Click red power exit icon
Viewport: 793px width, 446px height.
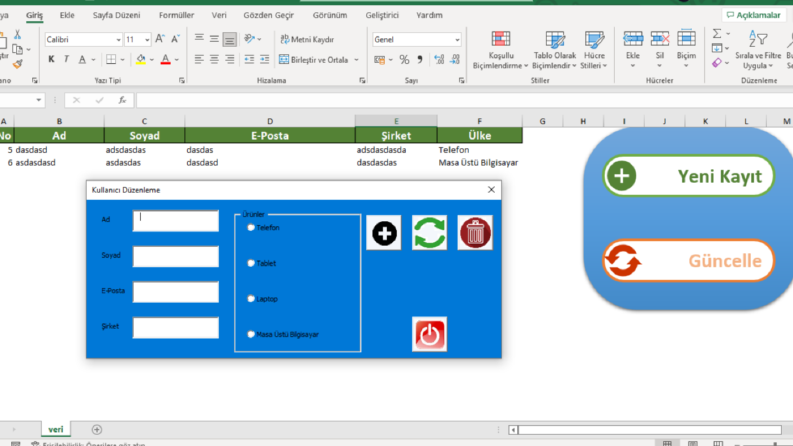pyautogui.click(x=429, y=334)
